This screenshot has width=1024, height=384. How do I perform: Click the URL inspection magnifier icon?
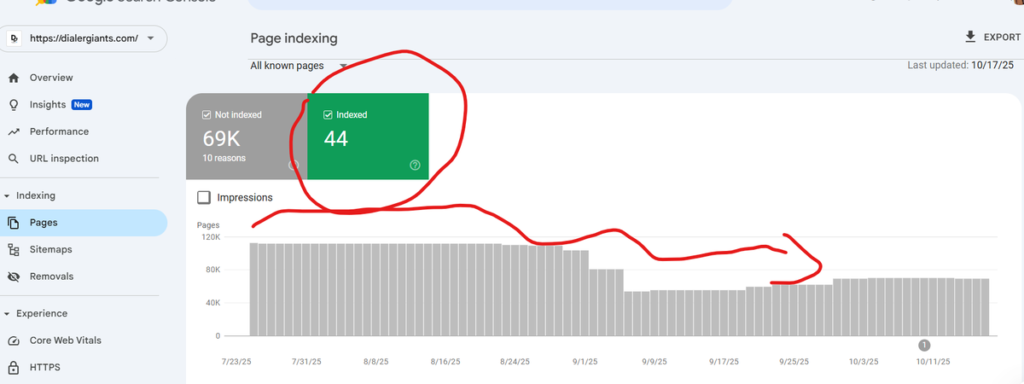pos(13,159)
